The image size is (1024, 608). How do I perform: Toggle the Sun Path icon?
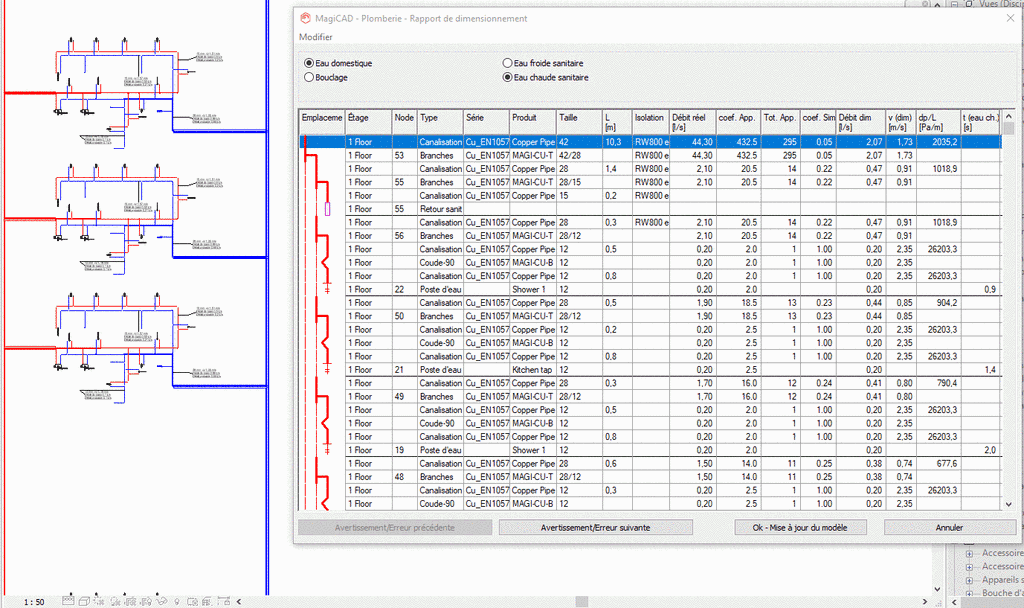[x=99, y=601]
